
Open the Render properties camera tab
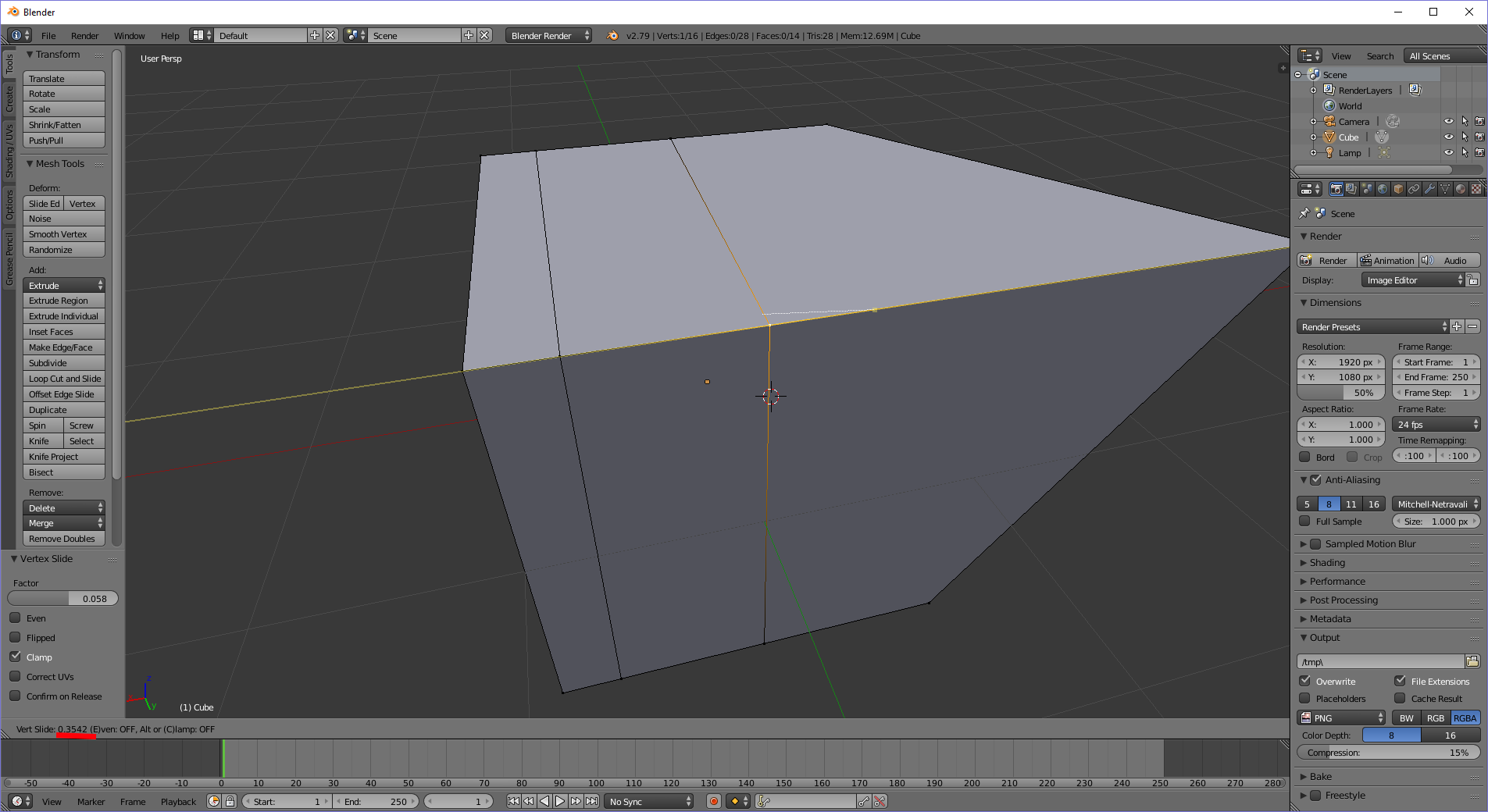[1336, 189]
